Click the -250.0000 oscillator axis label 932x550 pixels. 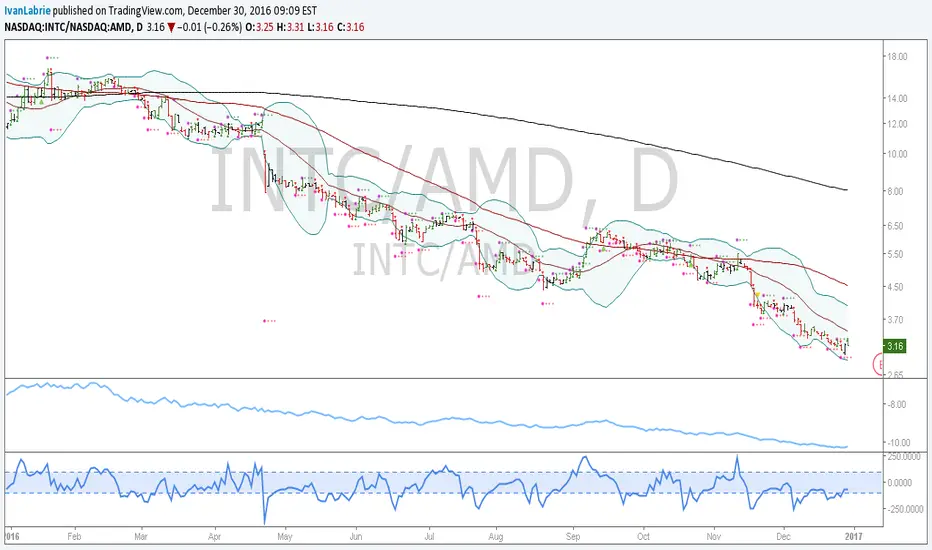coord(905,509)
